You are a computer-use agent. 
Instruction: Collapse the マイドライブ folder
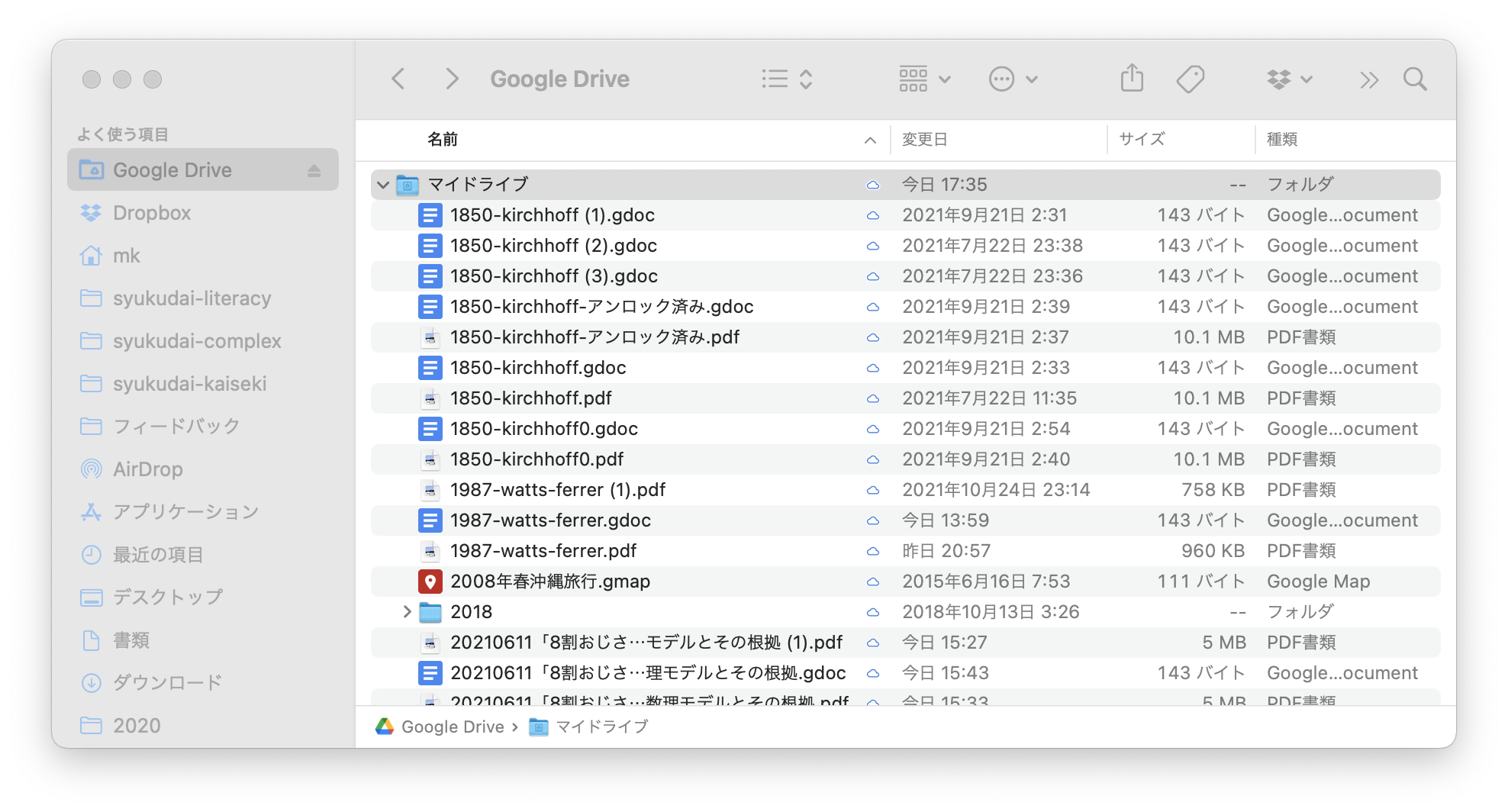pyautogui.click(x=383, y=185)
